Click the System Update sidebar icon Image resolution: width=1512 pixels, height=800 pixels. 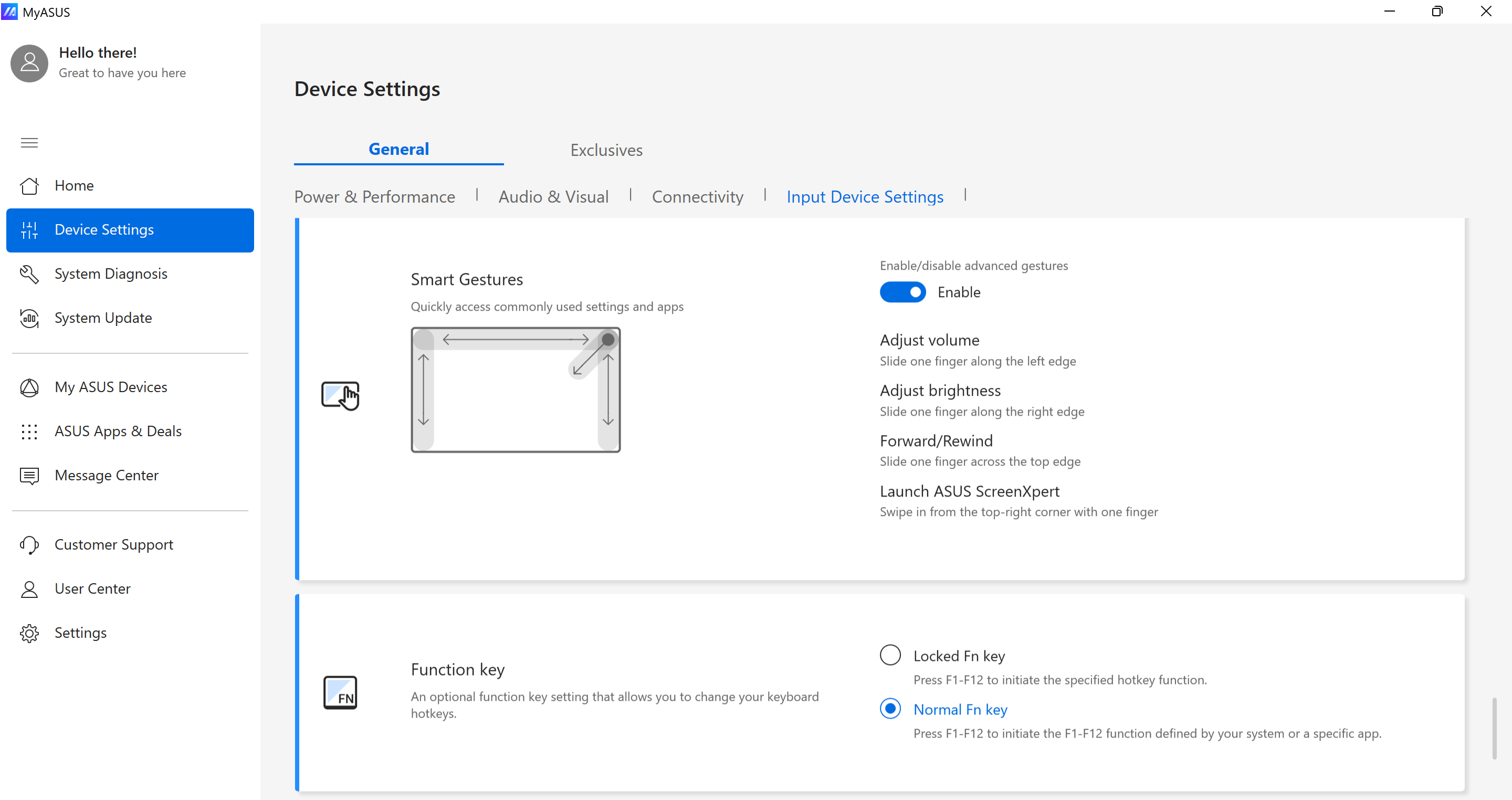29,318
